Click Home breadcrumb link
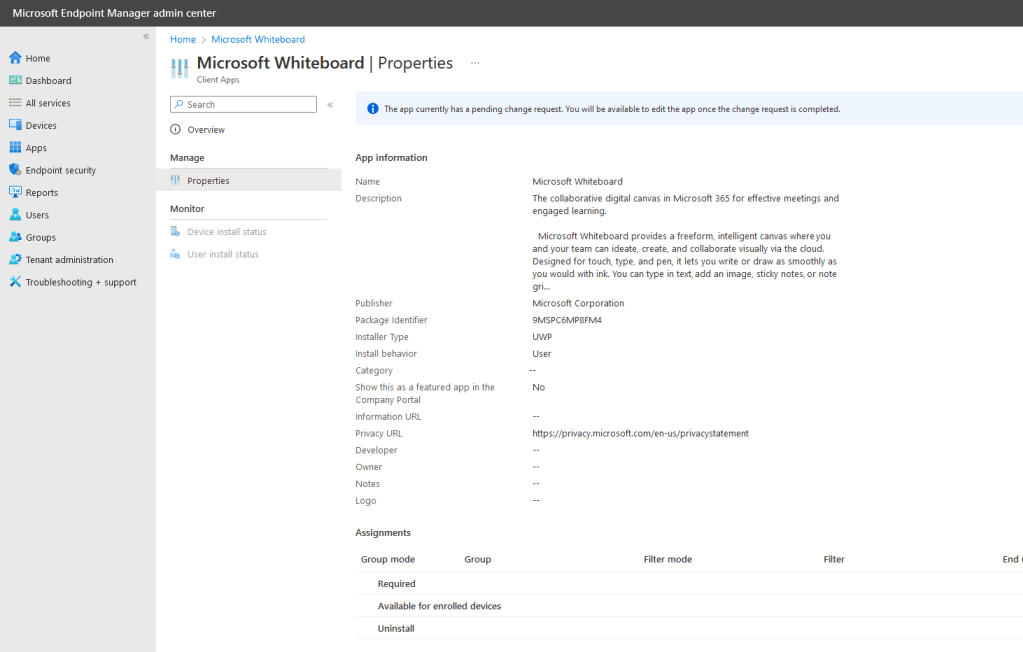Screen dimensions: 1023x652 click(182, 39)
